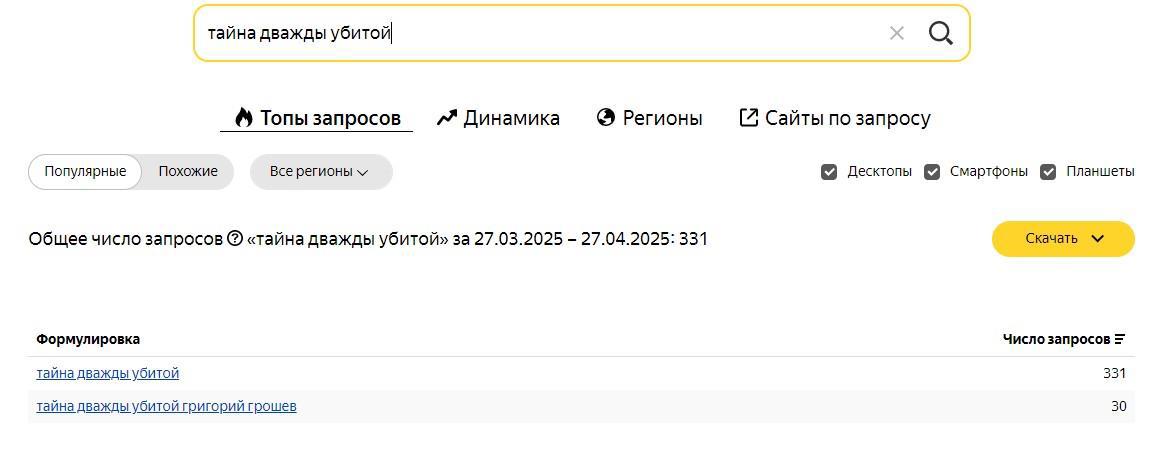This screenshot has height=449, width=1153.
Task: Open the Все регионы dropdown
Action: point(320,172)
